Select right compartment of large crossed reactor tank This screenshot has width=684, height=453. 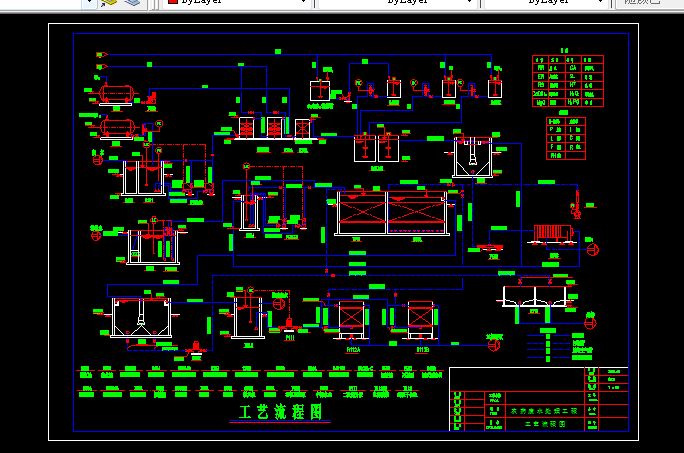417,213
